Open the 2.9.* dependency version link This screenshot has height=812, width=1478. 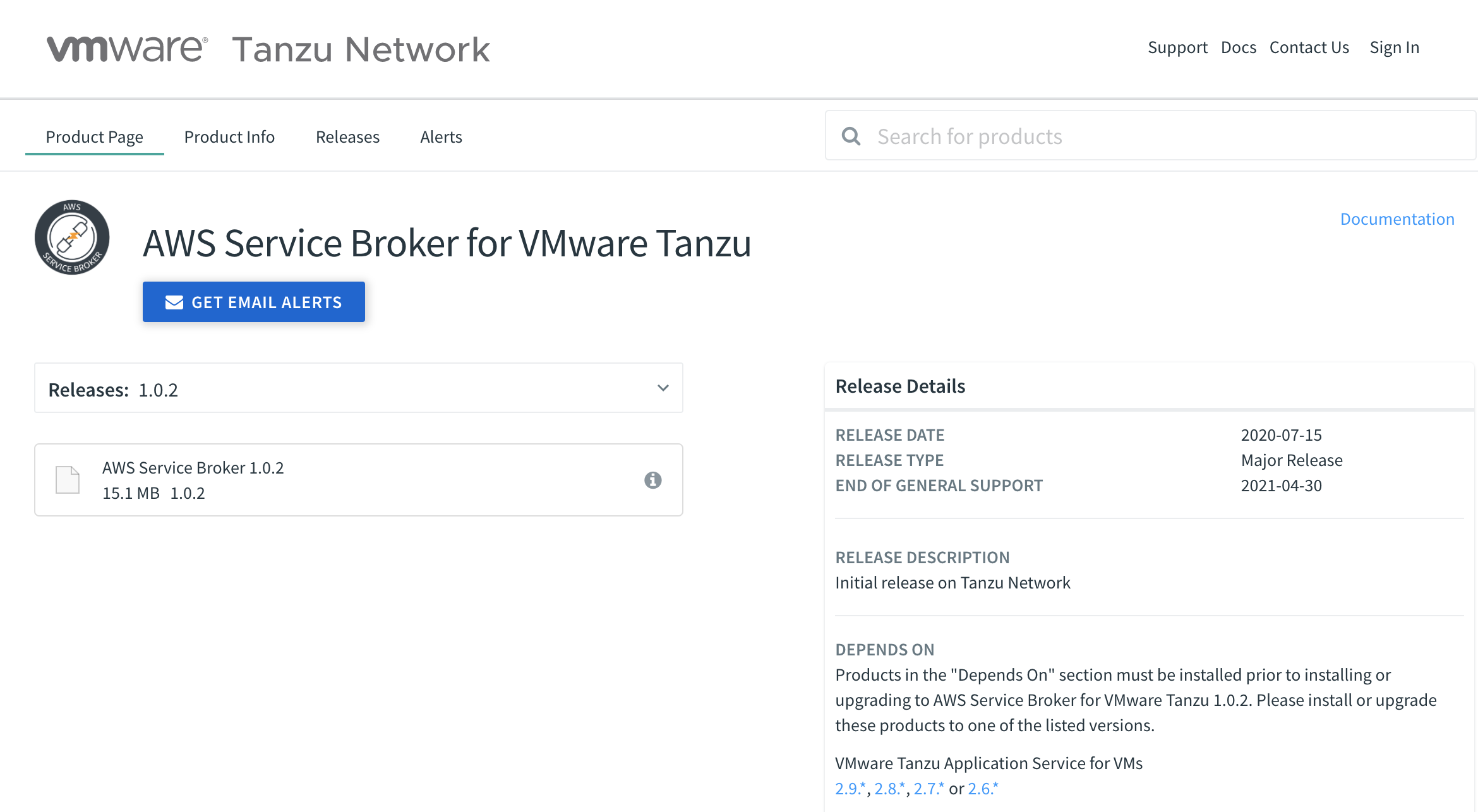[x=850, y=789]
